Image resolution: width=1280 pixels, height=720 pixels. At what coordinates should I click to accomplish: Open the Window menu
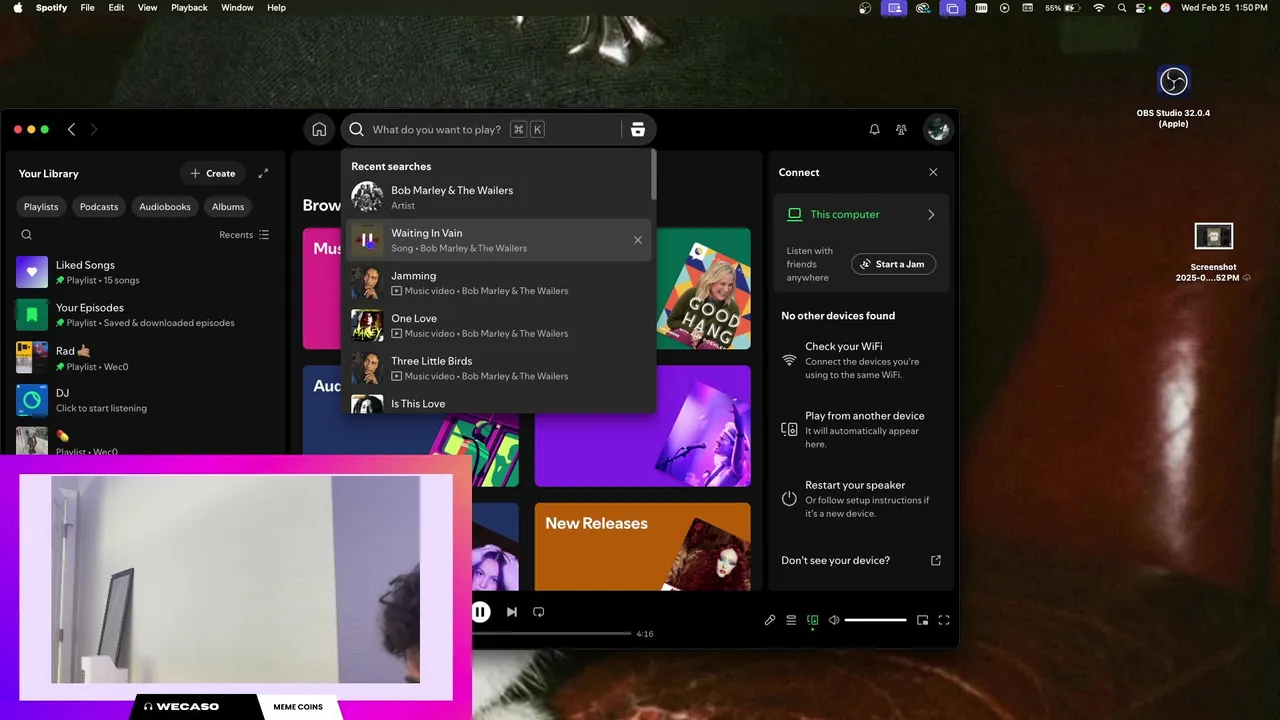[x=237, y=7]
